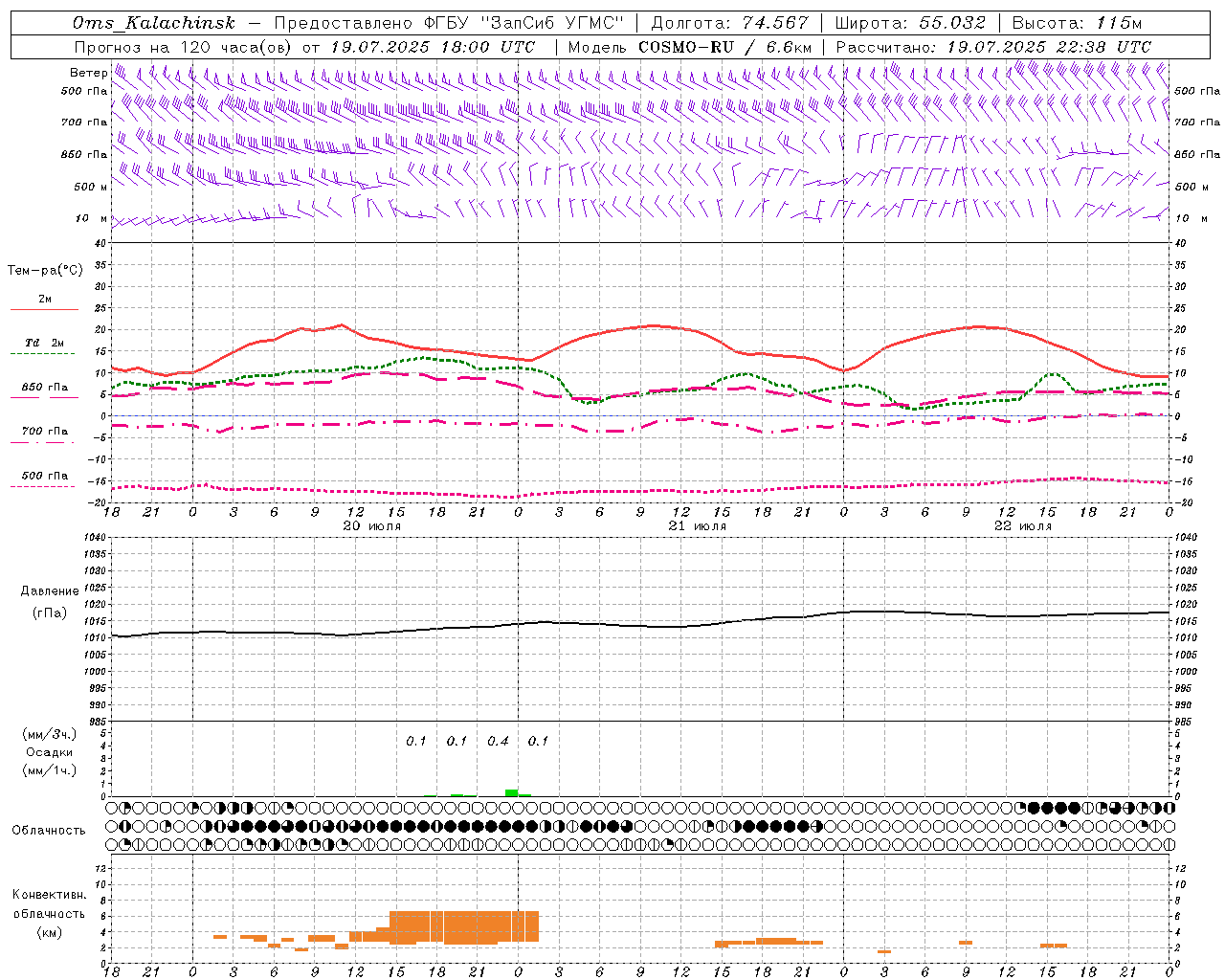Image resolution: width=1225 pixels, height=980 pixels.
Task: Select the Рассчитано 19.07.2025 22:38 UTC timestamp
Action: tap(993, 47)
